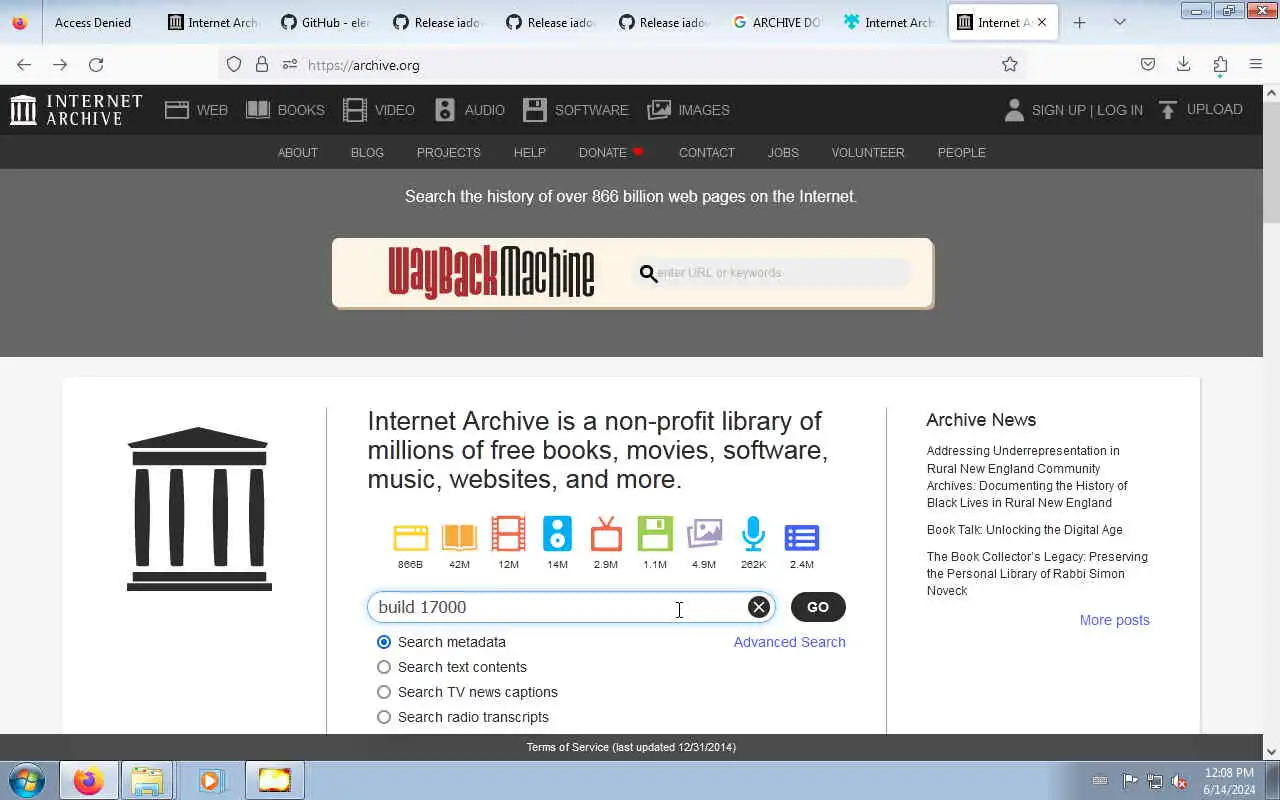Open the Windows Start button
Viewport: 1280px width, 800px height.
[26, 780]
